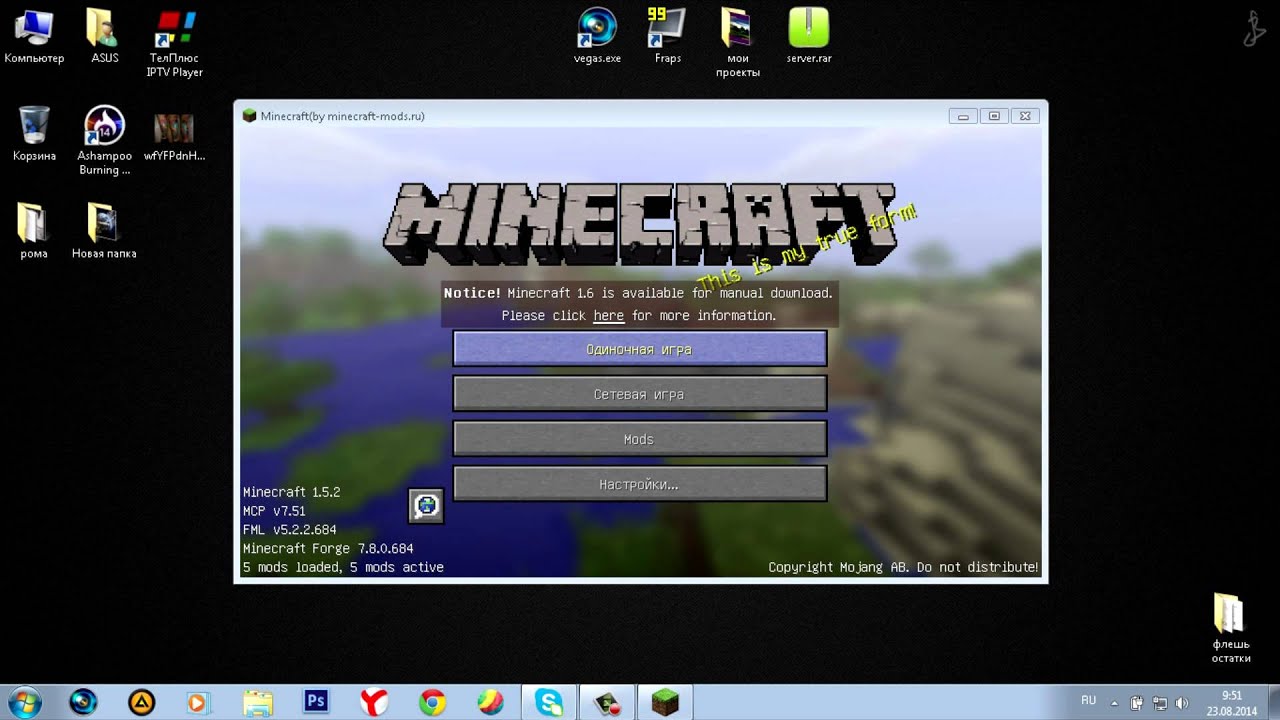The width and height of the screenshot is (1280, 720).
Task: Open Windows Media Player taskbar icon
Action: tap(198, 702)
